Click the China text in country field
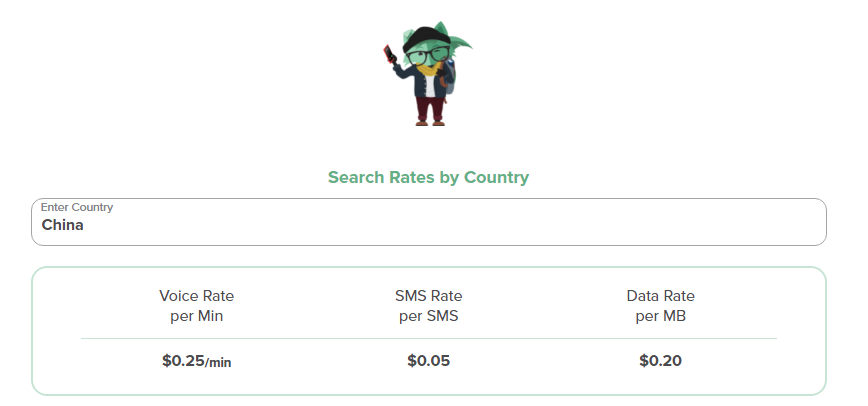The image size is (868, 406). [x=62, y=226]
